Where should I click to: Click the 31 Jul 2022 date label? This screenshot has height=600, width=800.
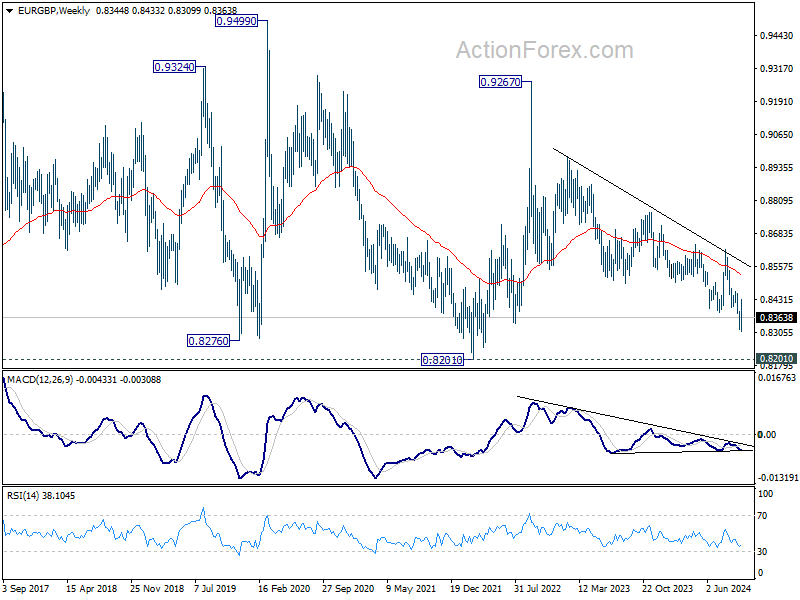[x=538, y=589]
